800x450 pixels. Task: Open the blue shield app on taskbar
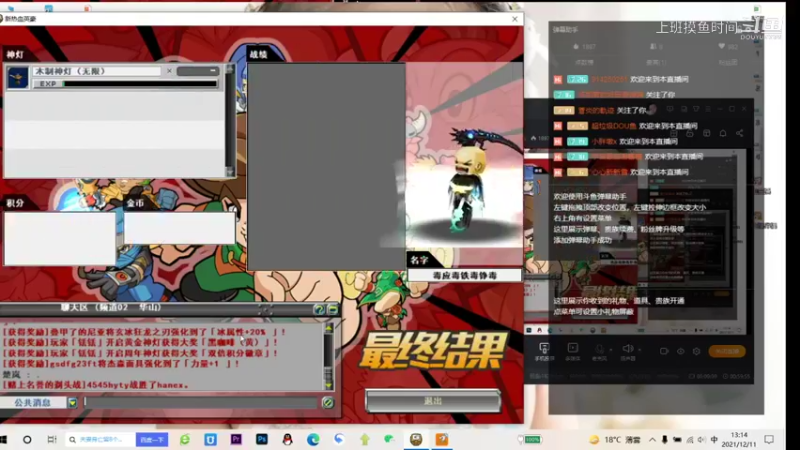tap(210, 439)
